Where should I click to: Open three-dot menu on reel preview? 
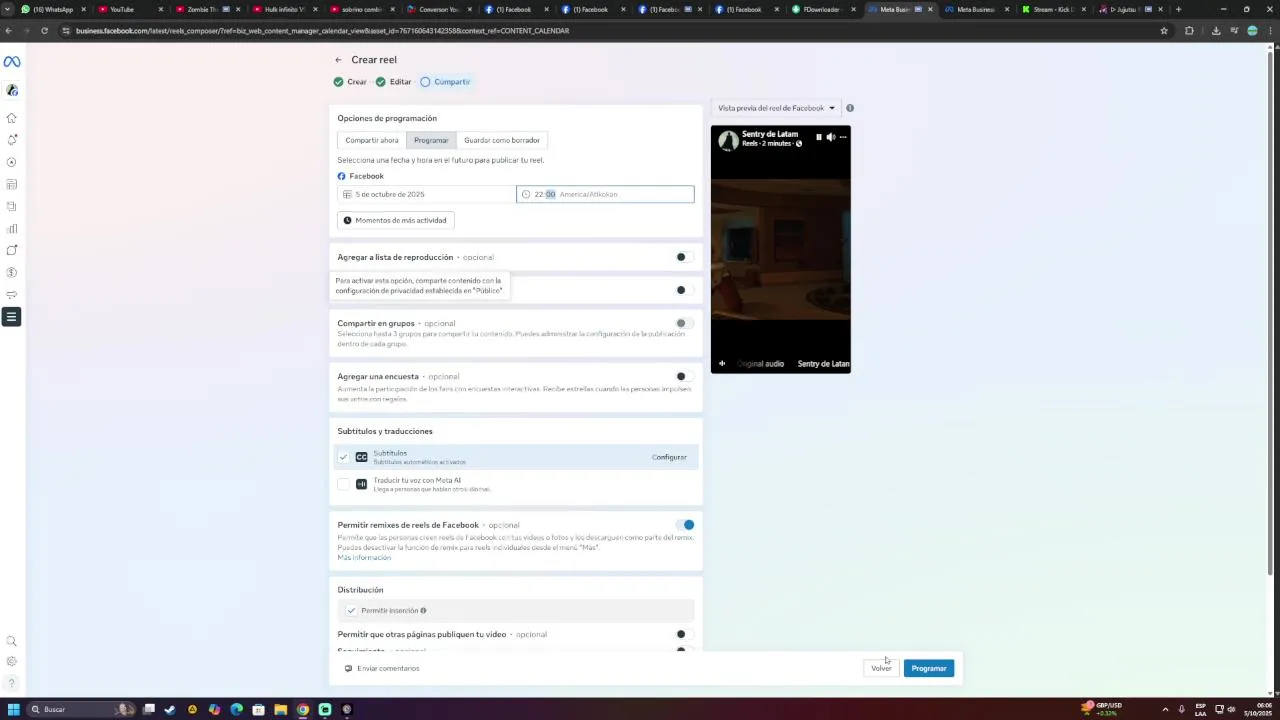click(843, 137)
